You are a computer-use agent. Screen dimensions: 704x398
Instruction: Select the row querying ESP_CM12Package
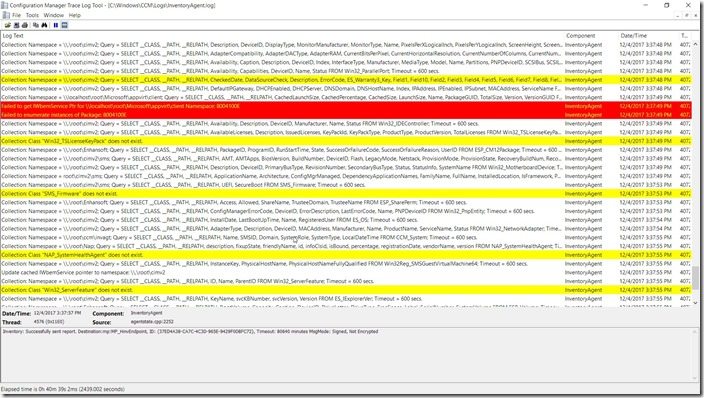(x=346, y=150)
